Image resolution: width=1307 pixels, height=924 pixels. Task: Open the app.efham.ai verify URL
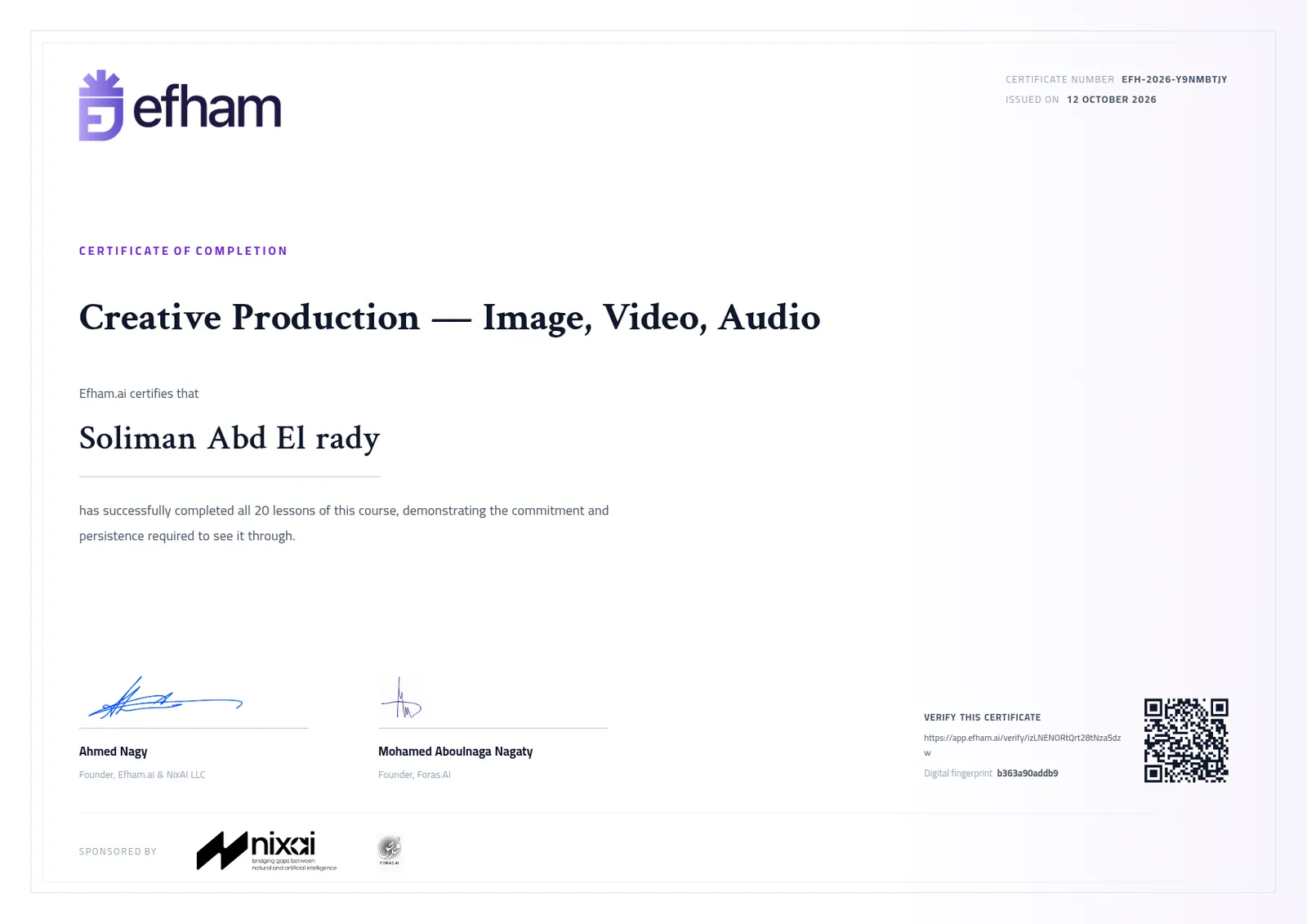1022,744
